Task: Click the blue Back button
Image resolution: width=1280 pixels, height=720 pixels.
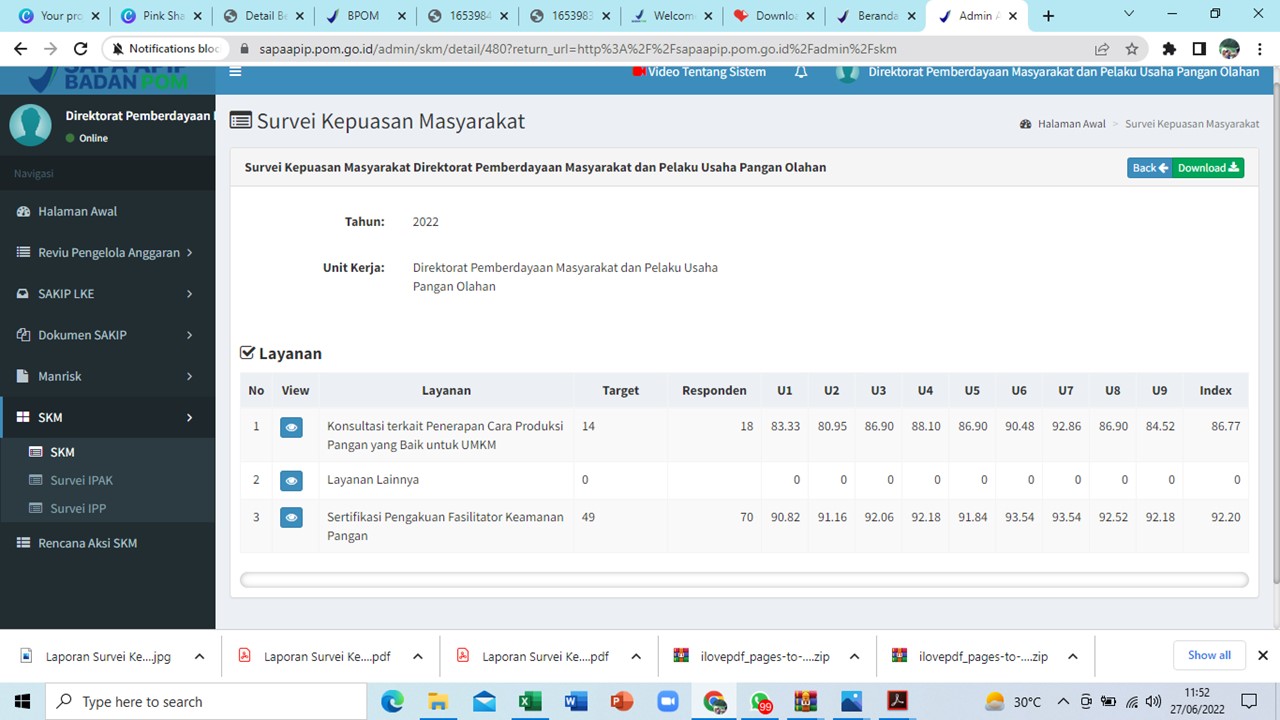Action: click(1149, 168)
